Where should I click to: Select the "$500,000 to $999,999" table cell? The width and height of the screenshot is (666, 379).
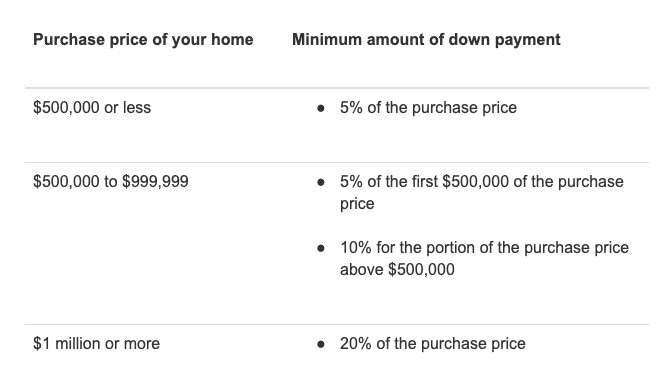[111, 181]
